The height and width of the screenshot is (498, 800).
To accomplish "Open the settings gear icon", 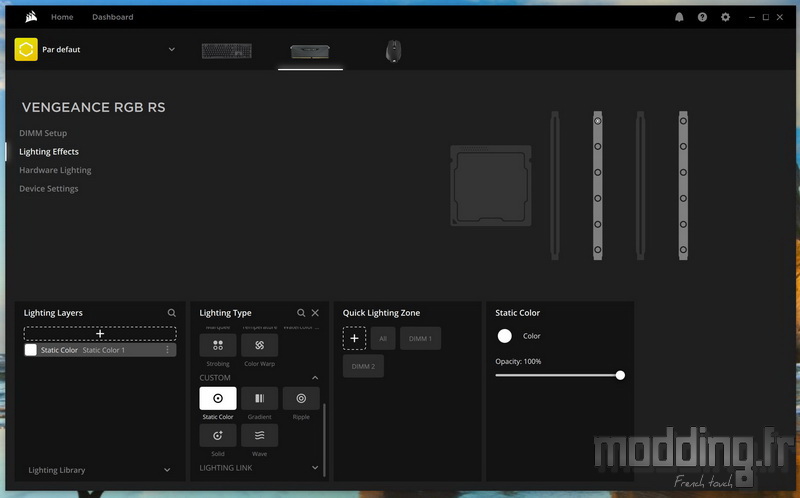I will click(725, 17).
